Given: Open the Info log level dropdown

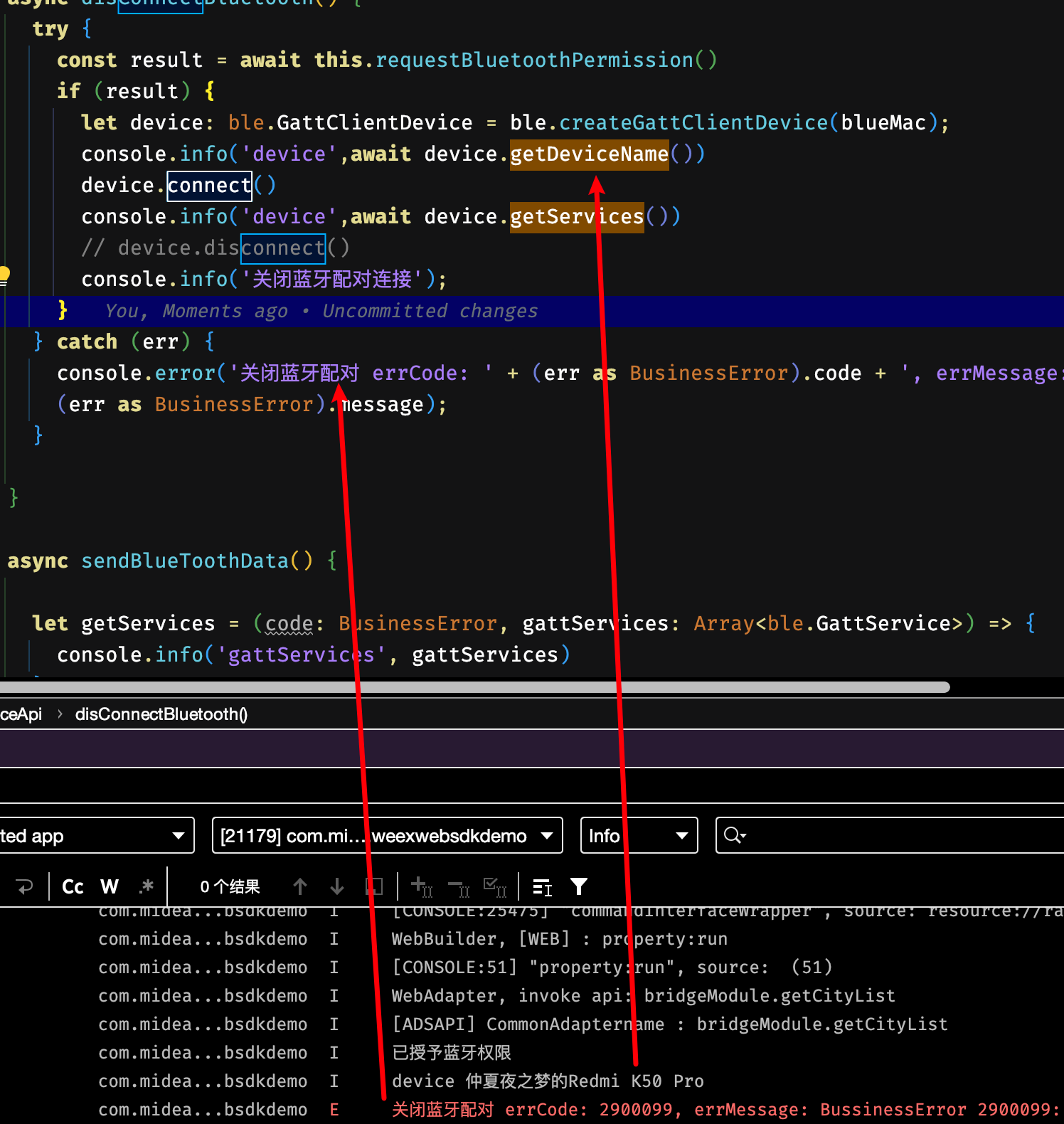Looking at the screenshot, I should [x=639, y=835].
